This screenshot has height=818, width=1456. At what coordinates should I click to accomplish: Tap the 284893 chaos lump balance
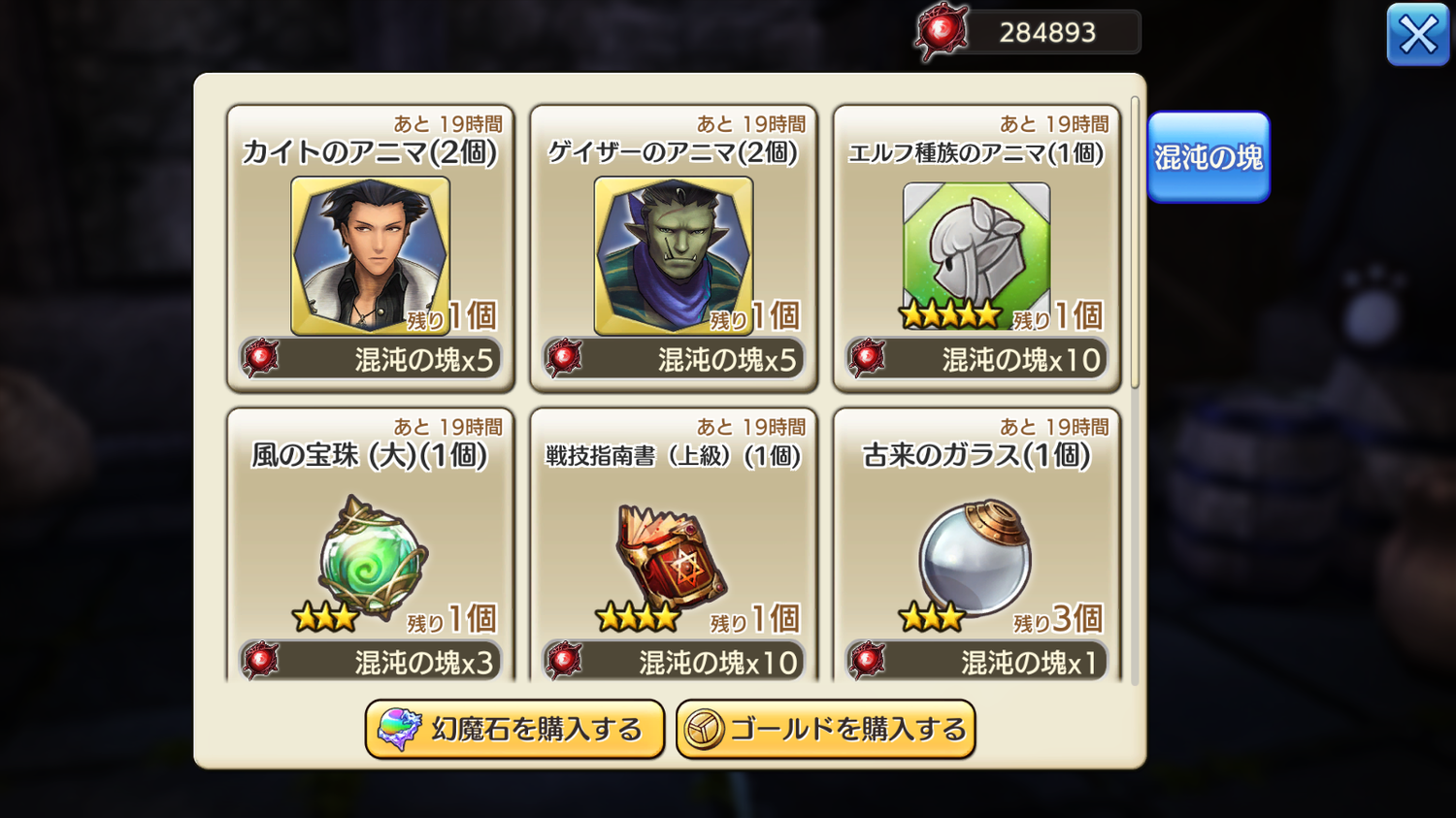(x=1047, y=32)
